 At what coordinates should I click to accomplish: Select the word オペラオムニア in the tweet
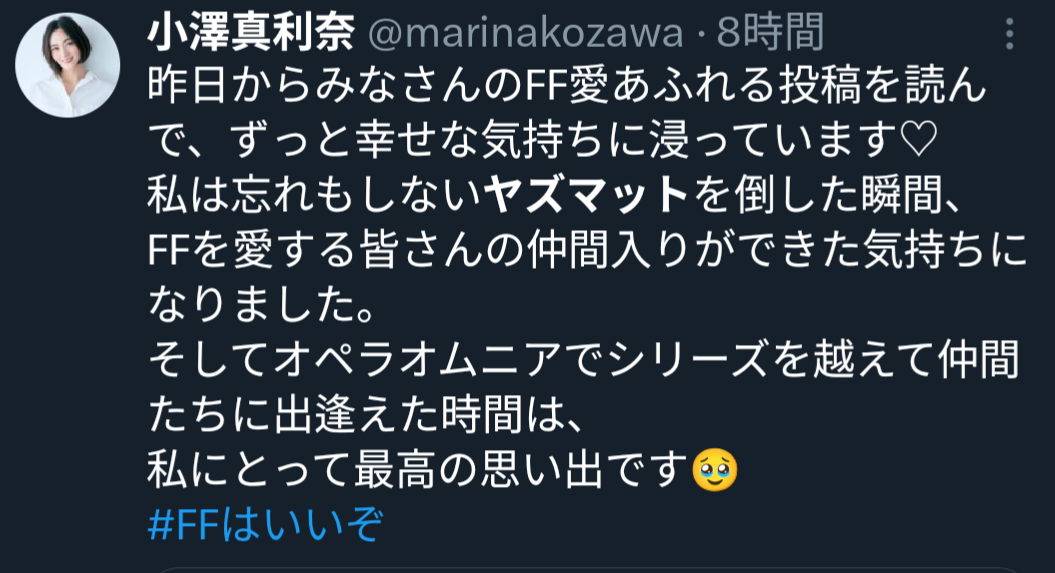point(417,360)
